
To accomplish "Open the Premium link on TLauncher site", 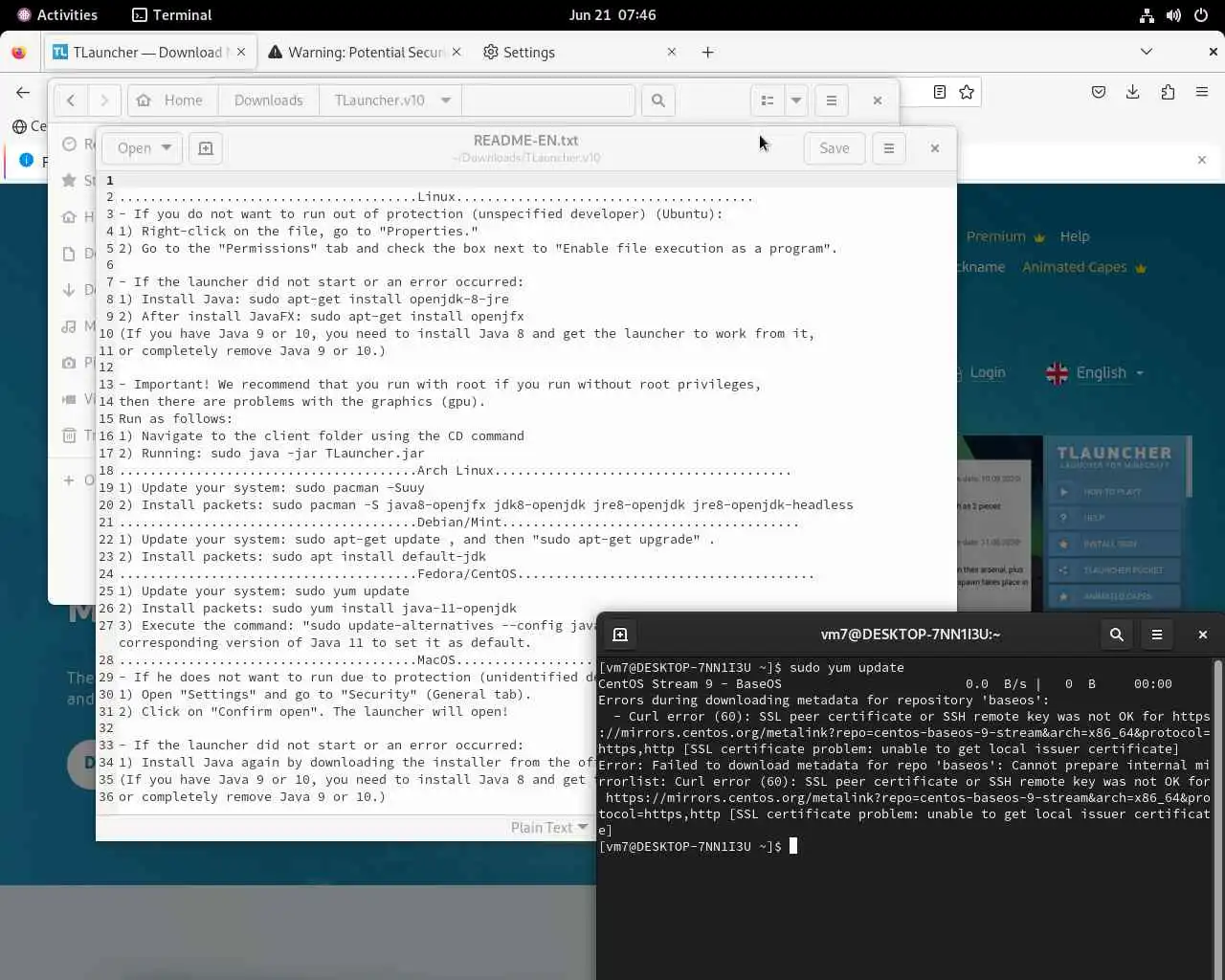I will 1005,236.
